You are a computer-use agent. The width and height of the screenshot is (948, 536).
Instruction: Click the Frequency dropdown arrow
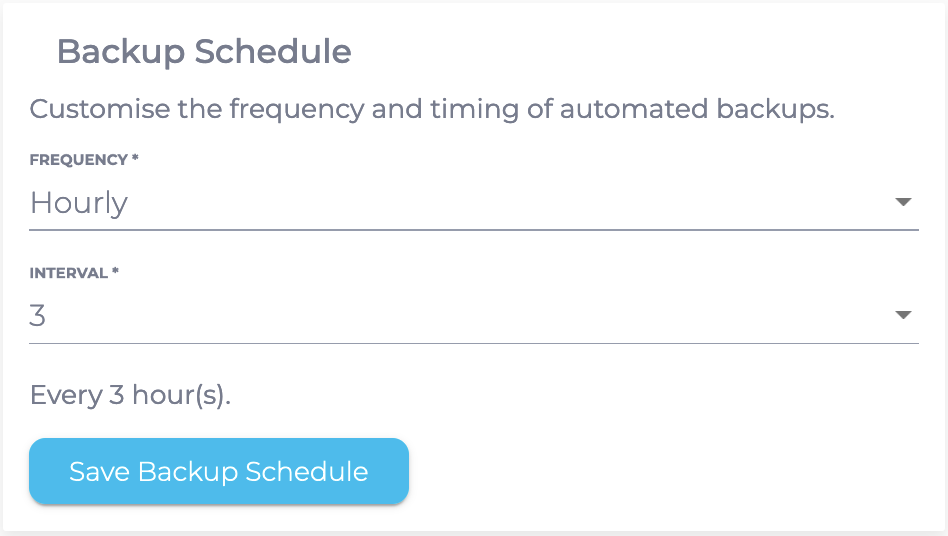click(903, 202)
